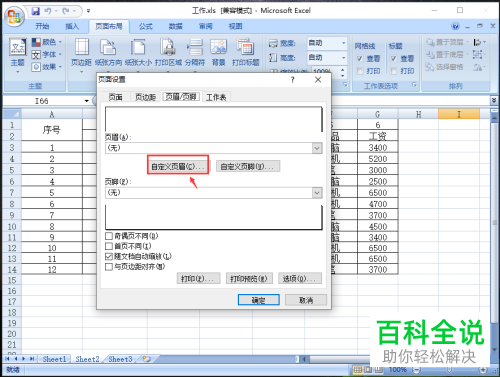Expand the 页眉(A) header dropdown
The width and height of the screenshot is (500, 377).
317,148
